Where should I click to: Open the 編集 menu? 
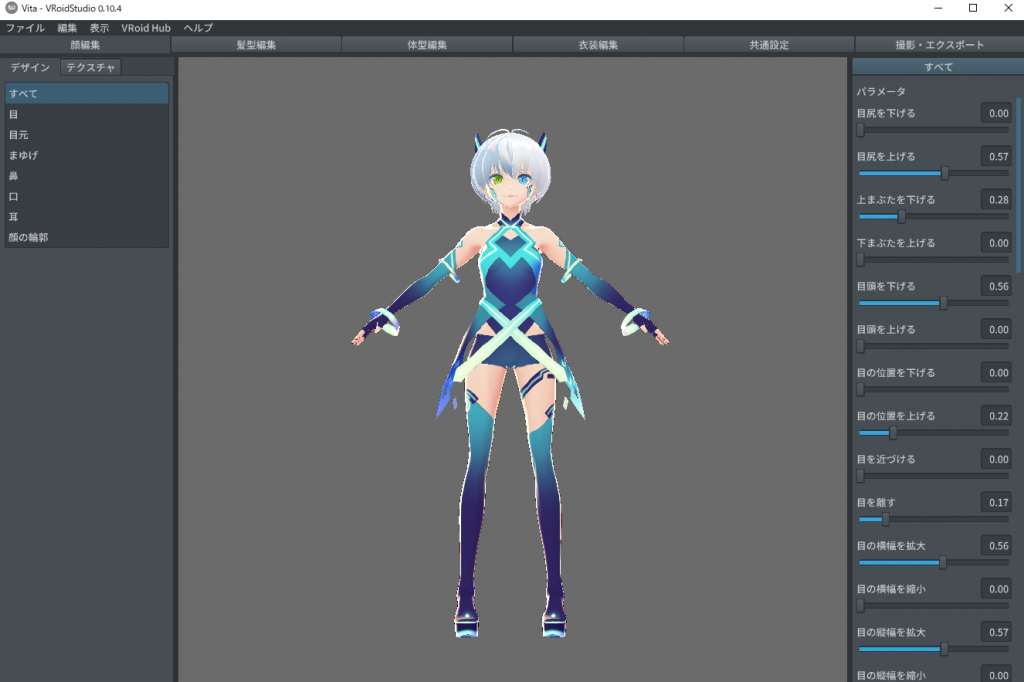[x=67, y=28]
